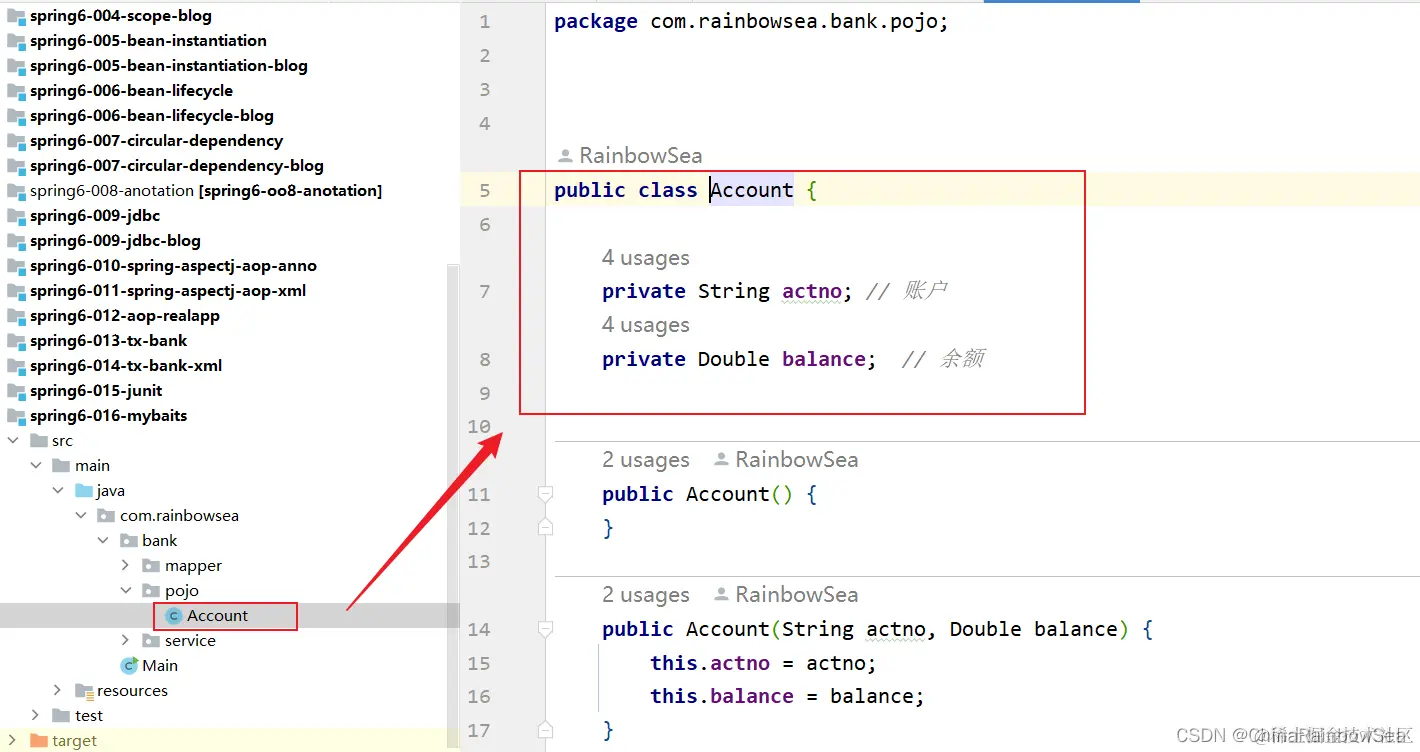This screenshot has height=752, width=1420.
Task: Select module spring6-004-scope-blog
Action: [x=121, y=16]
